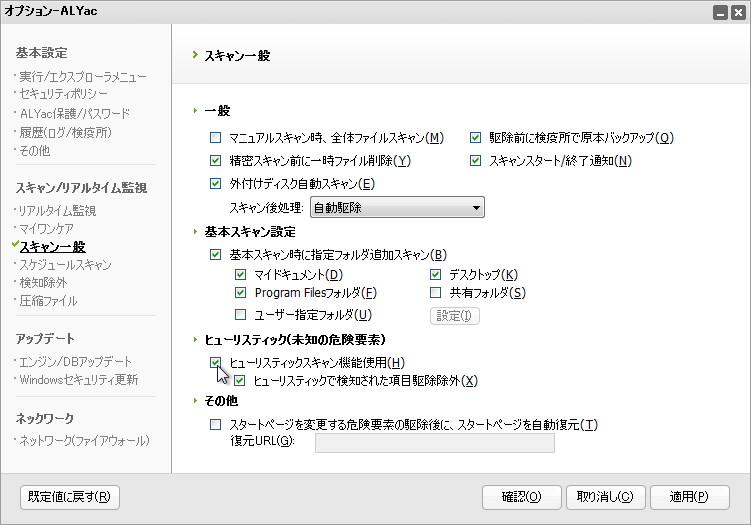The image size is (751, 525).
Task: Apply changes with 適用 button
Action: point(689,497)
